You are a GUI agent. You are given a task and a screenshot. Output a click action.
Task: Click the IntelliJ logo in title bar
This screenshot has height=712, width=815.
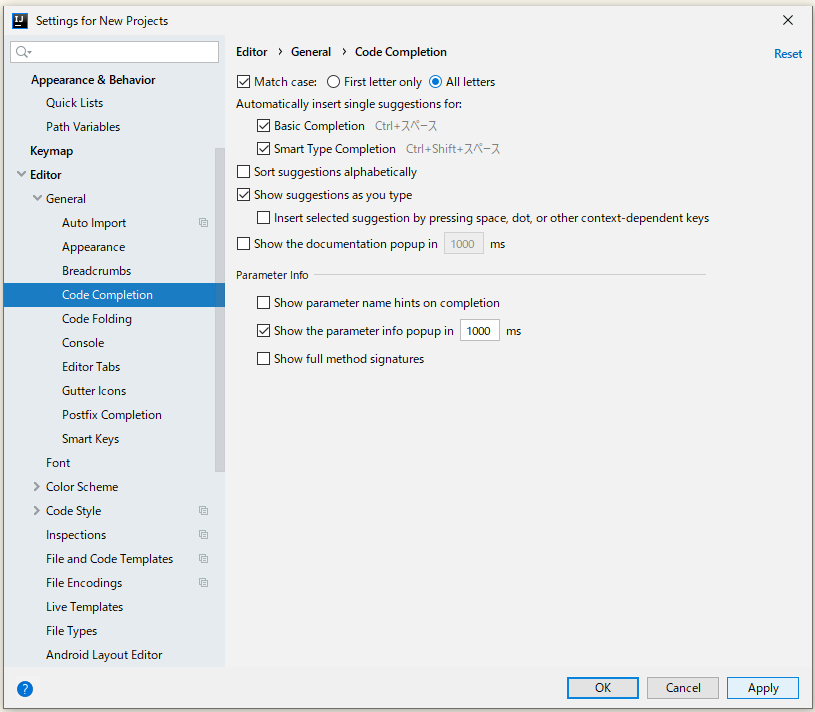tap(20, 21)
